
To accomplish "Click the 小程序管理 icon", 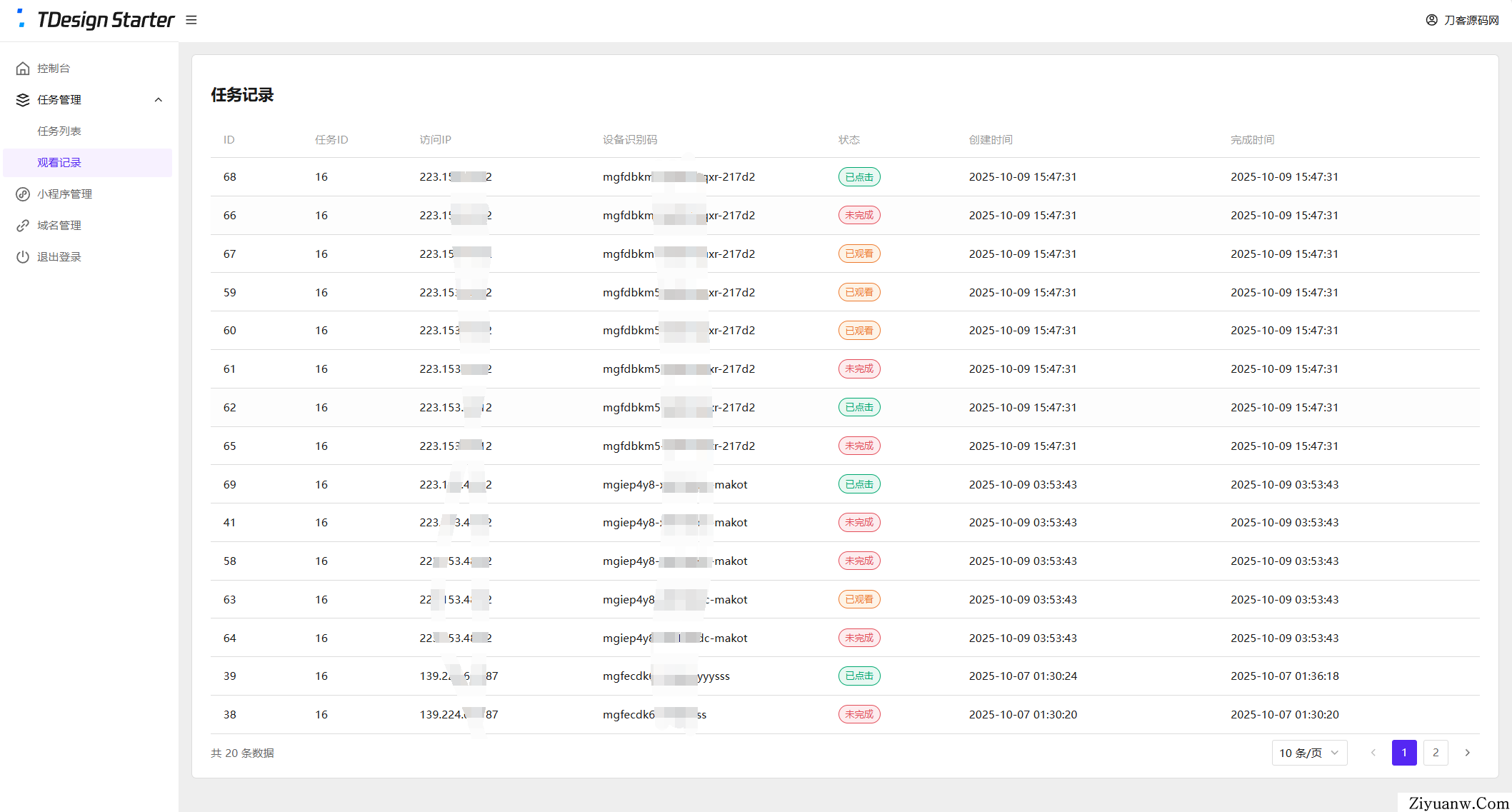I will [23, 194].
